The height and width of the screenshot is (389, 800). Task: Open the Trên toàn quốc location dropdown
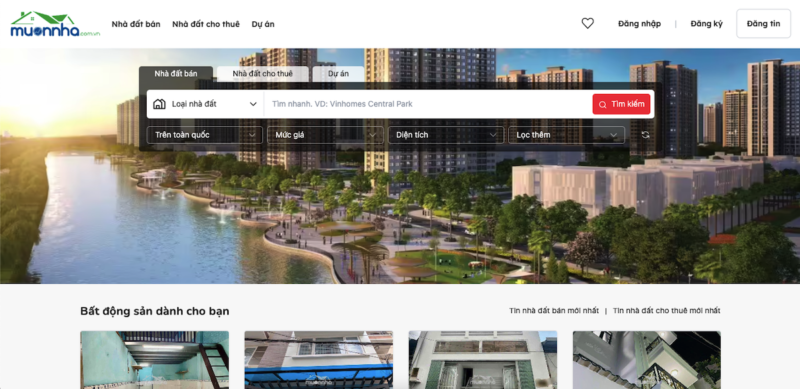tap(205, 135)
